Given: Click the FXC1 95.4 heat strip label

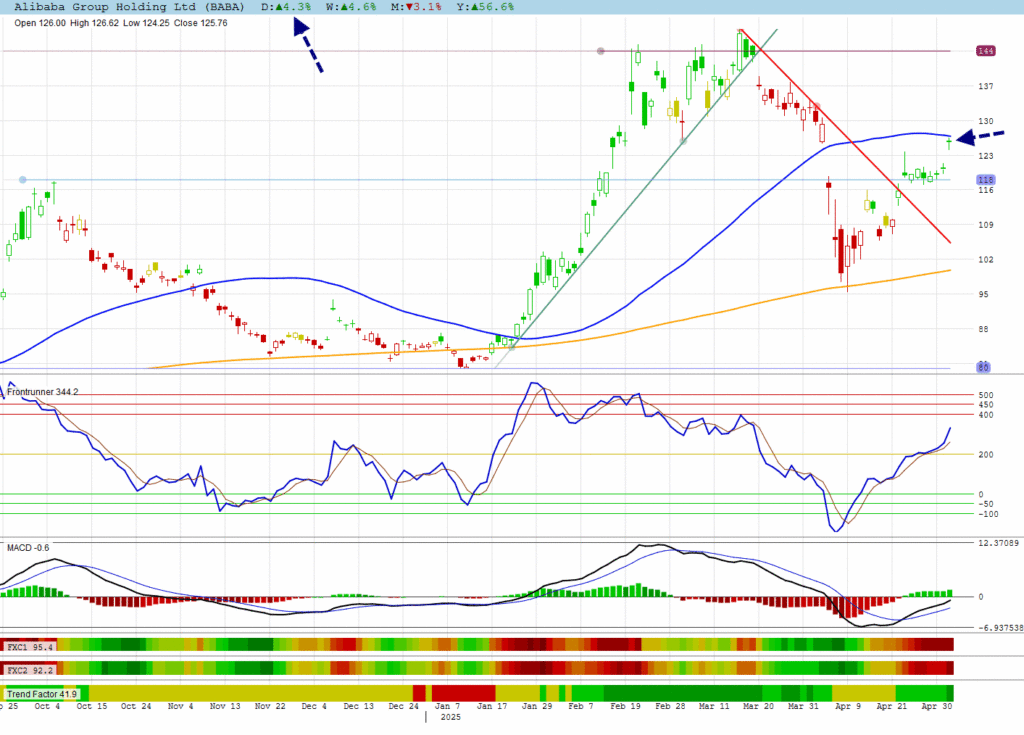Looking at the screenshot, I should (29, 647).
